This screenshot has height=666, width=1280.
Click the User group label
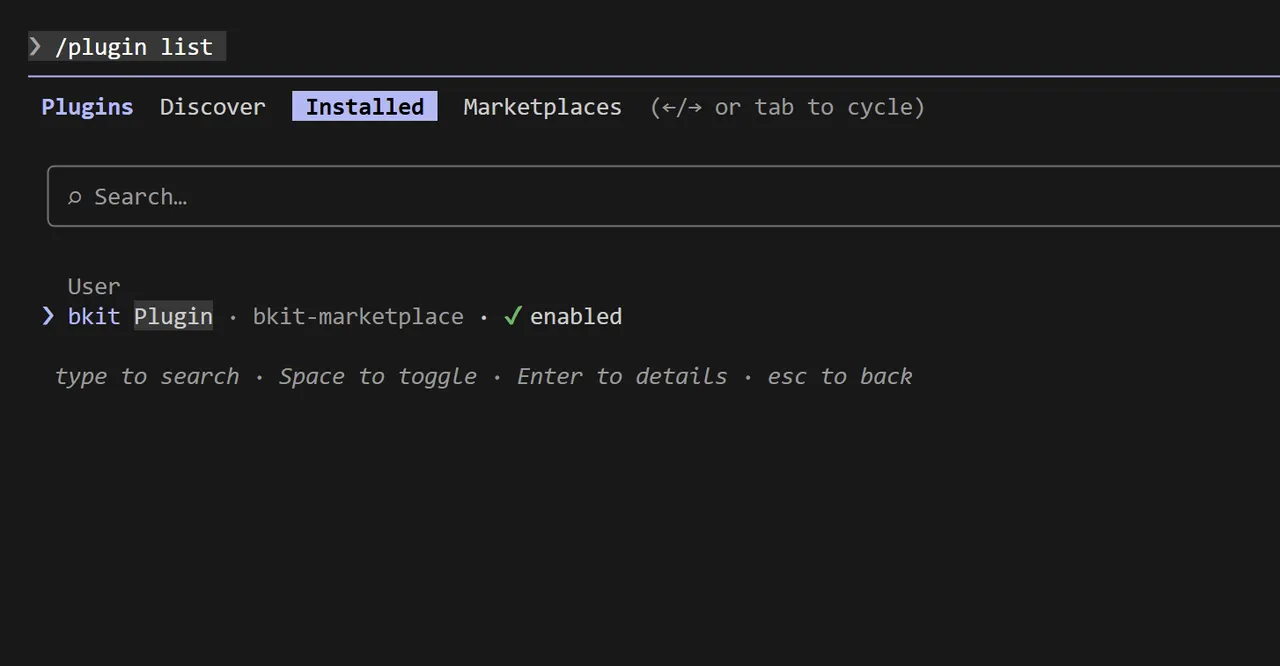(x=94, y=286)
